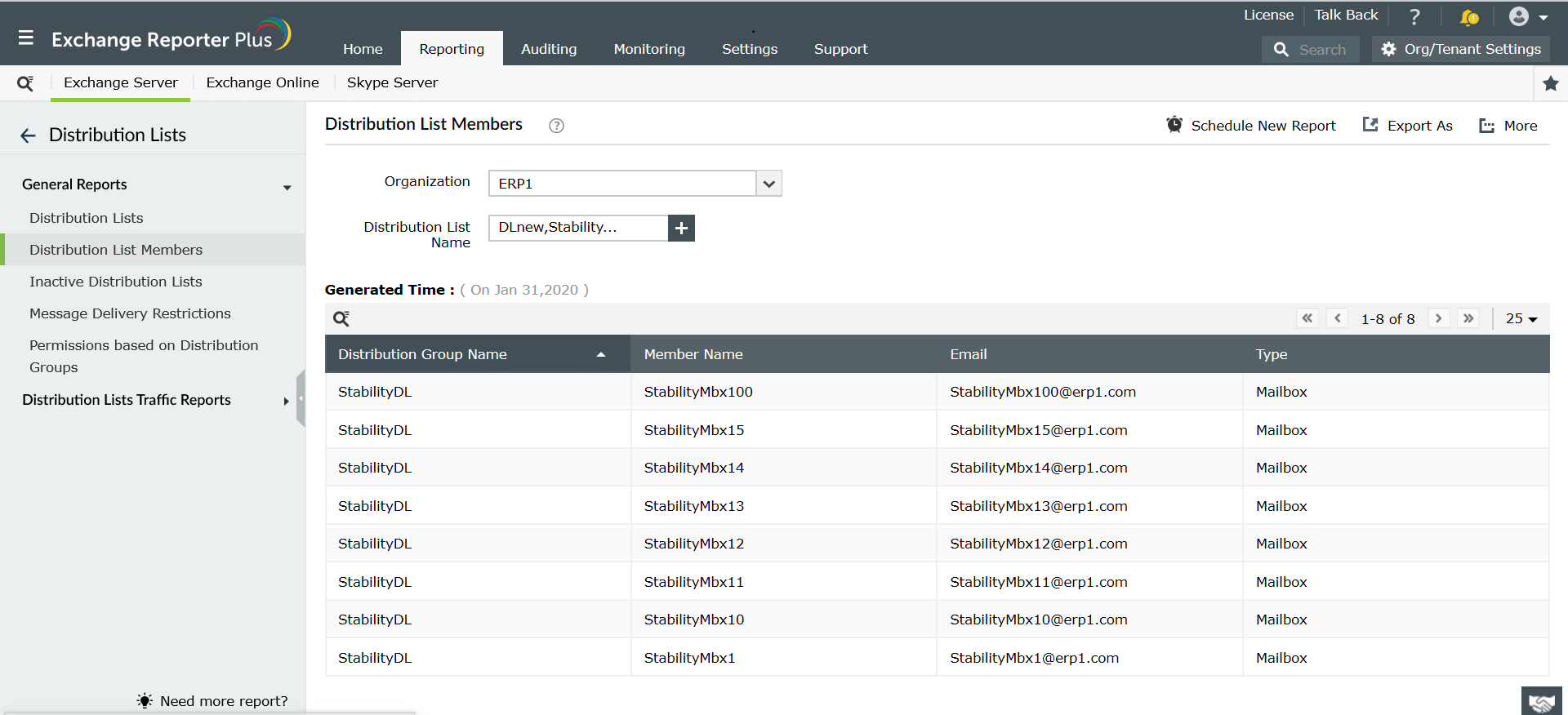Image resolution: width=1568 pixels, height=715 pixels.
Task: Jump to the first page of results
Action: click(1307, 318)
